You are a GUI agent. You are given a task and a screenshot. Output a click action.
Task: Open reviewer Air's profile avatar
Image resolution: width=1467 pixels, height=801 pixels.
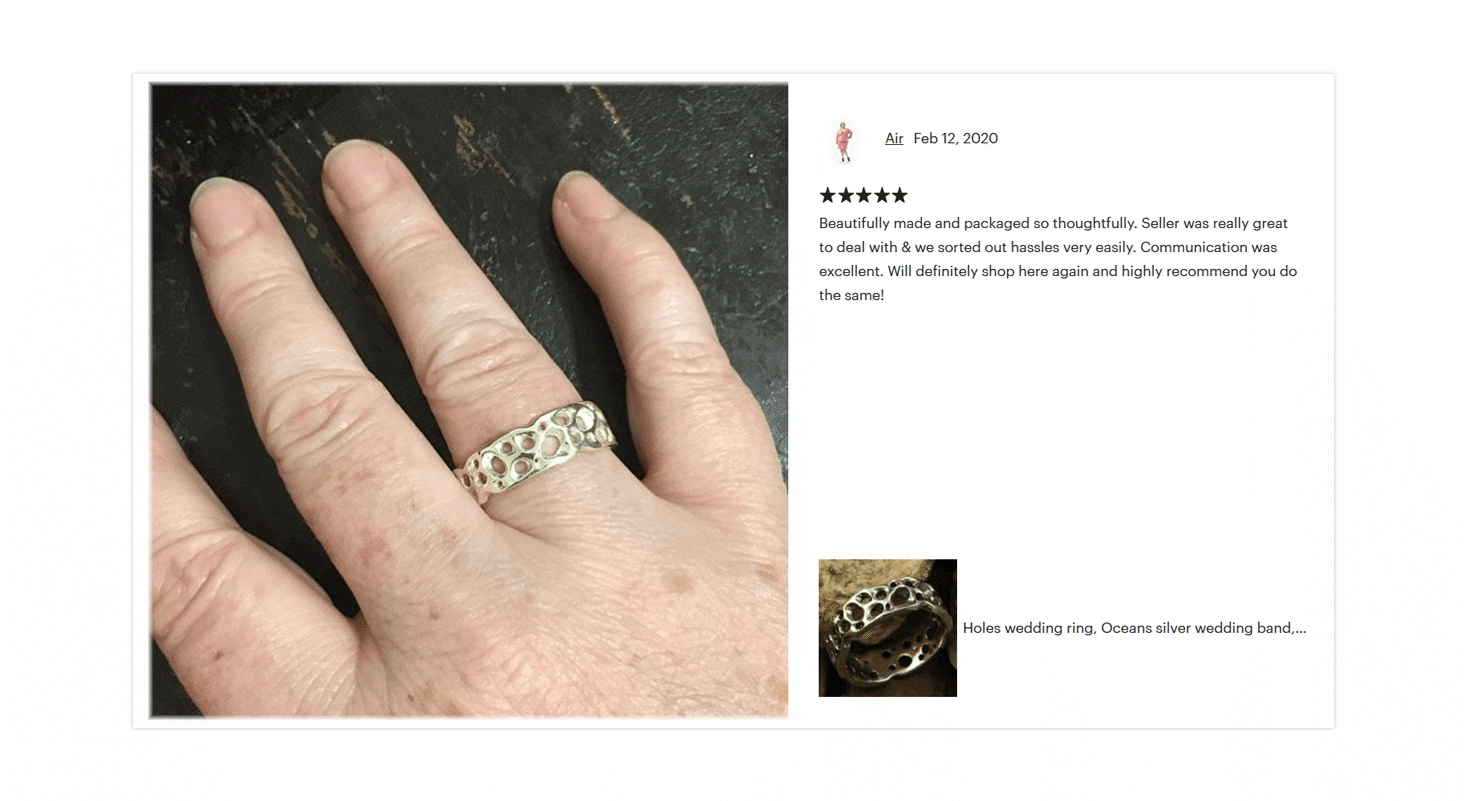pos(843,140)
